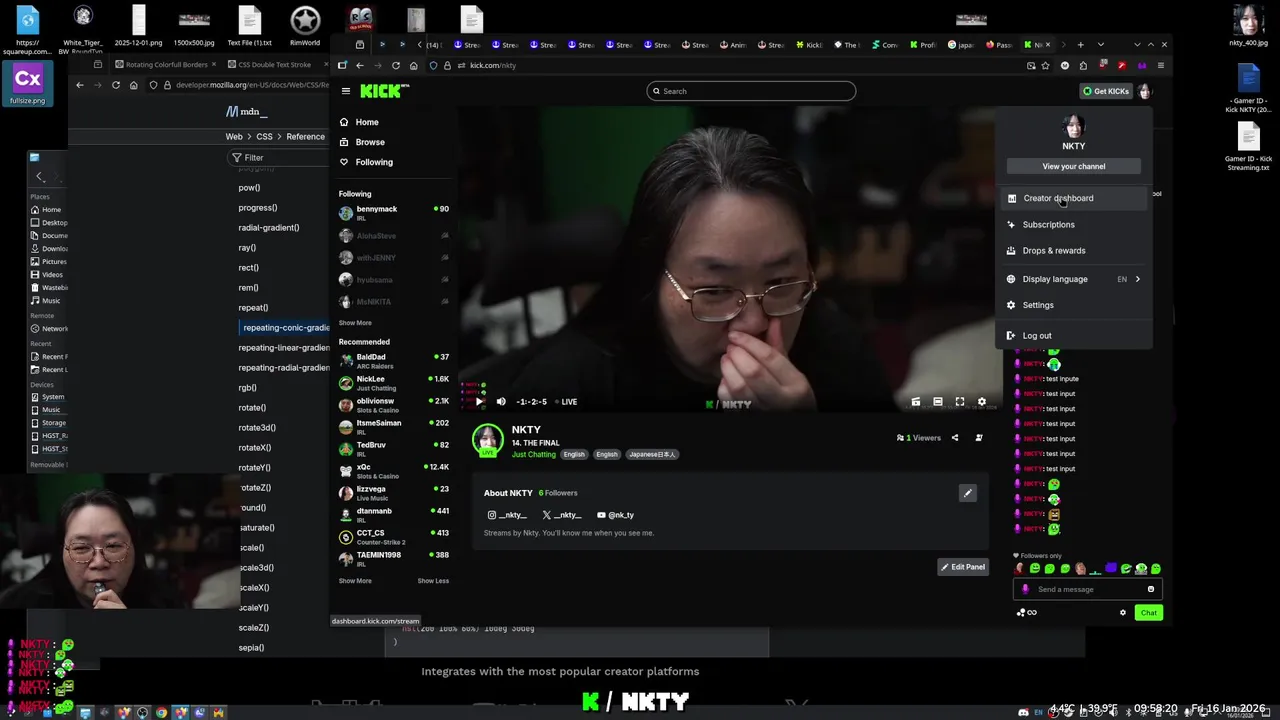Play the live stream video
Image resolution: width=1280 pixels, height=720 pixels.
click(479, 402)
